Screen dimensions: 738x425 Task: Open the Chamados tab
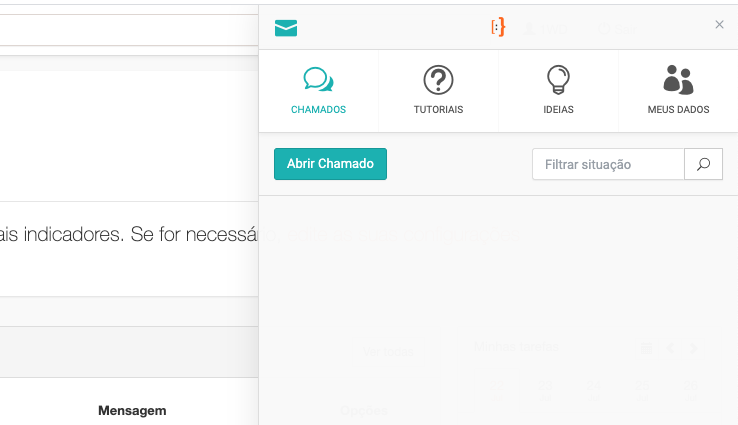[x=319, y=91]
